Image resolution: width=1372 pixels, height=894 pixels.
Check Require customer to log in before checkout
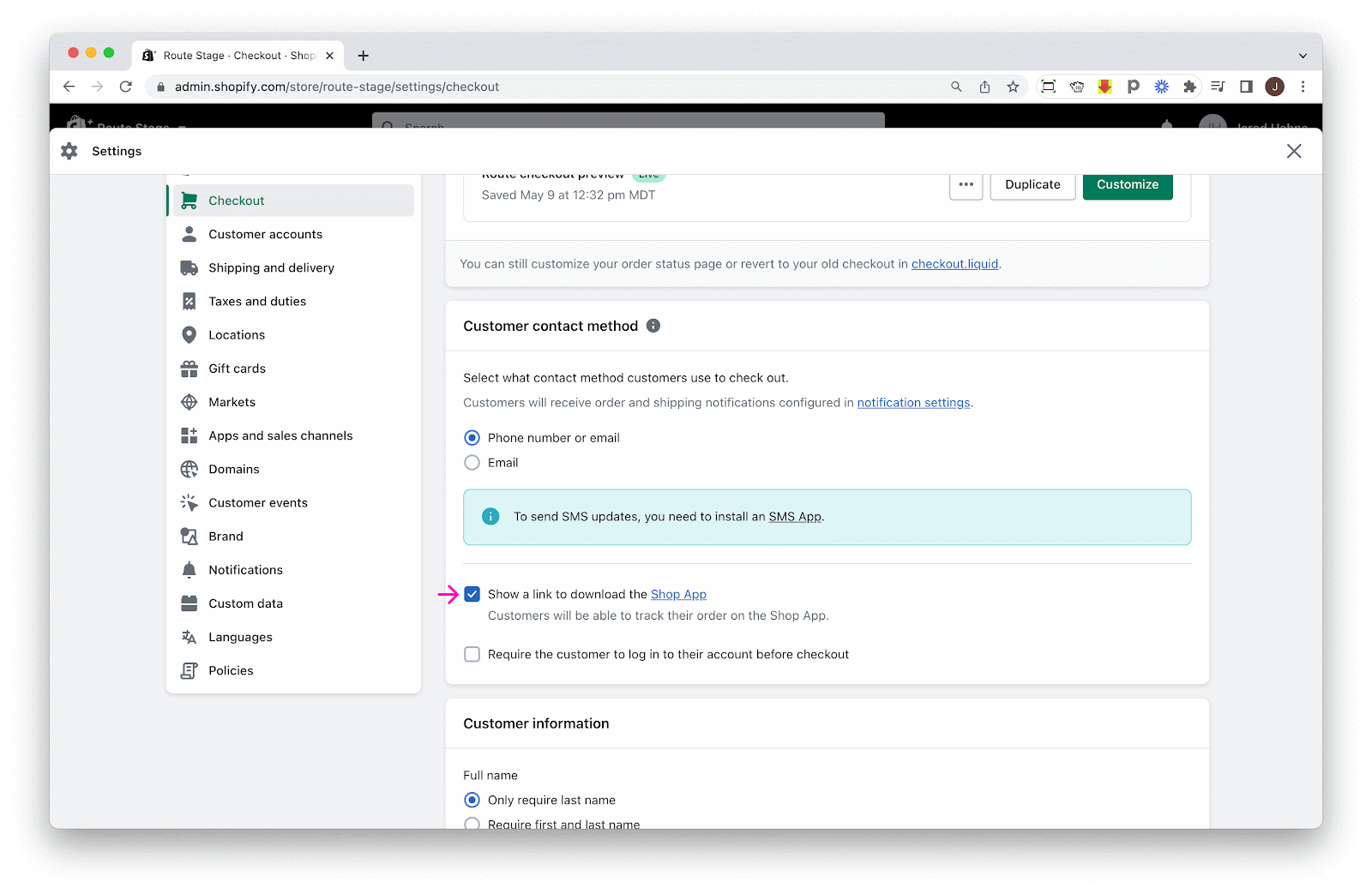pyautogui.click(x=472, y=654)
